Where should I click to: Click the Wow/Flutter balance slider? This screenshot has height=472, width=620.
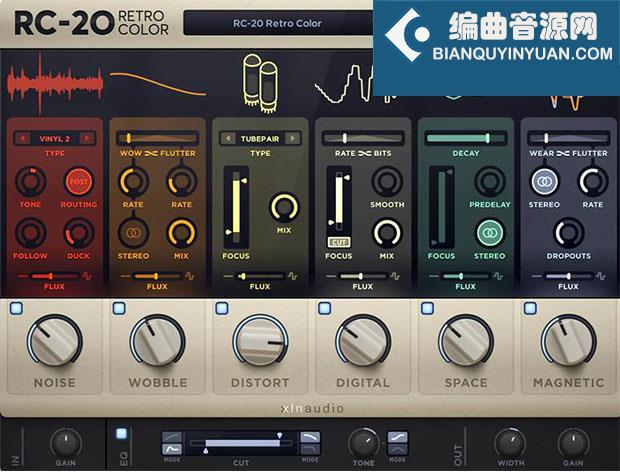tap(157, 138)
